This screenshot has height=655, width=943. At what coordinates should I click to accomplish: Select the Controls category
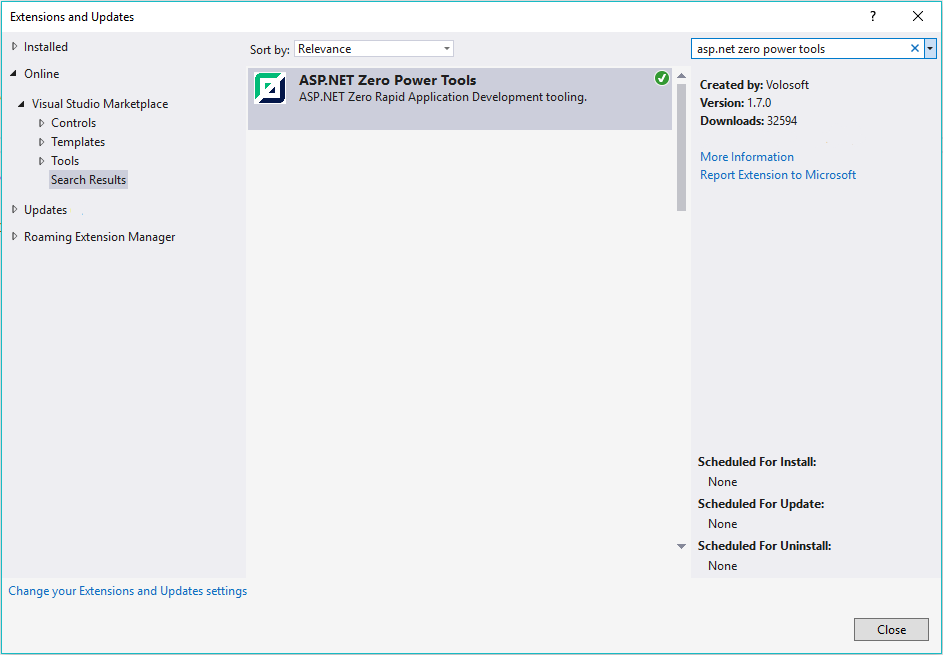(73, 123)
